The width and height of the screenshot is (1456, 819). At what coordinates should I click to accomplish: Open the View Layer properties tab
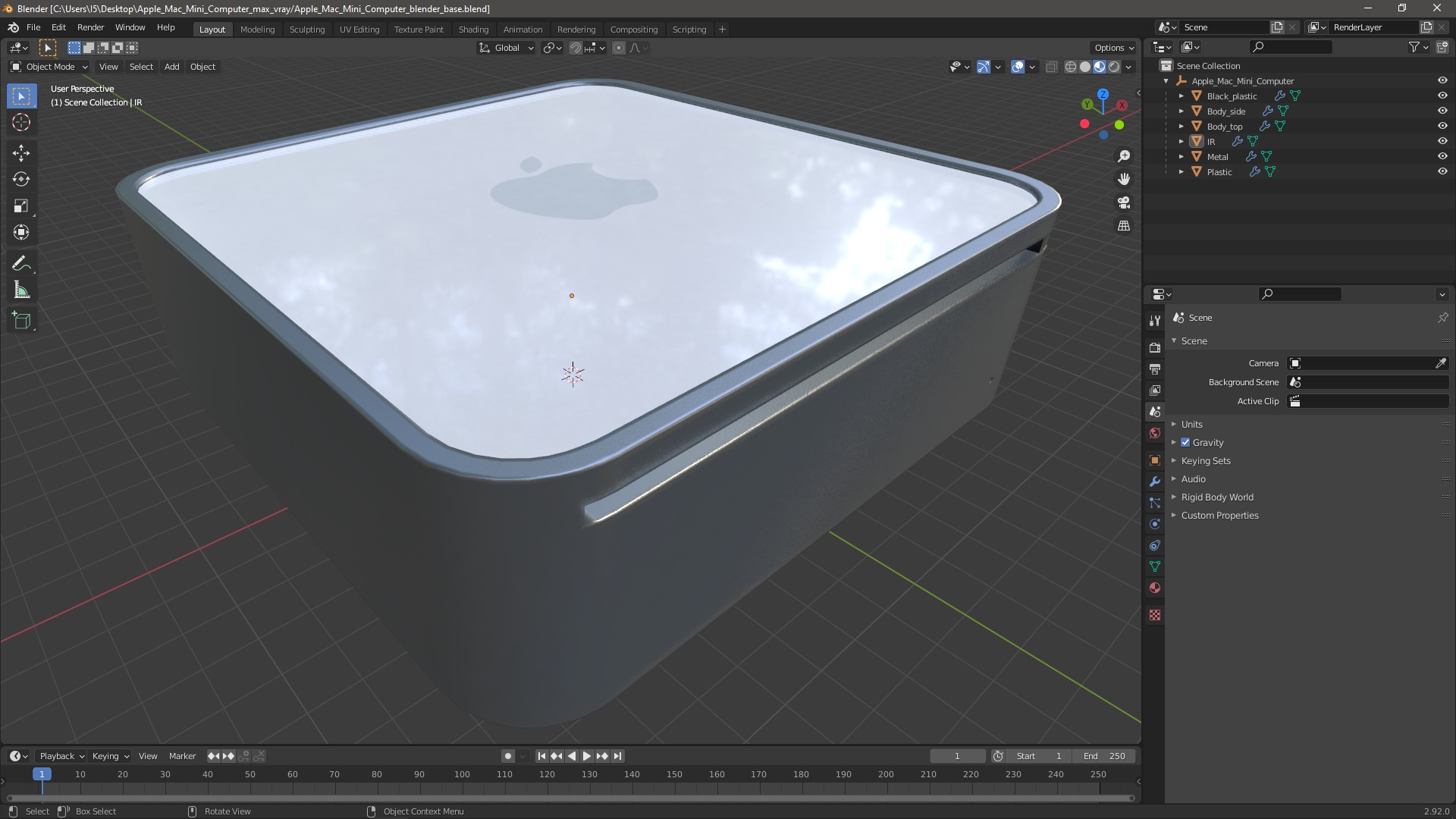pos(1155,390)
